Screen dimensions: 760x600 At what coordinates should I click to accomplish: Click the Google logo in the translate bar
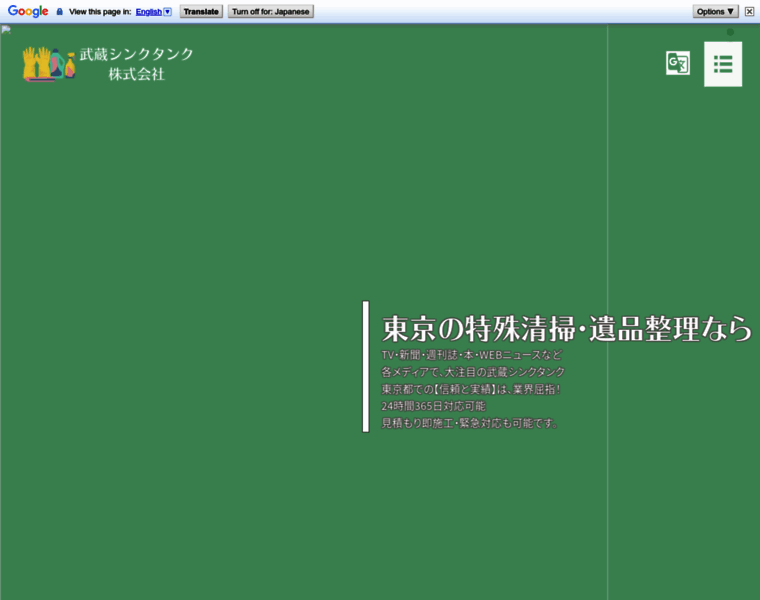(28, 12)
